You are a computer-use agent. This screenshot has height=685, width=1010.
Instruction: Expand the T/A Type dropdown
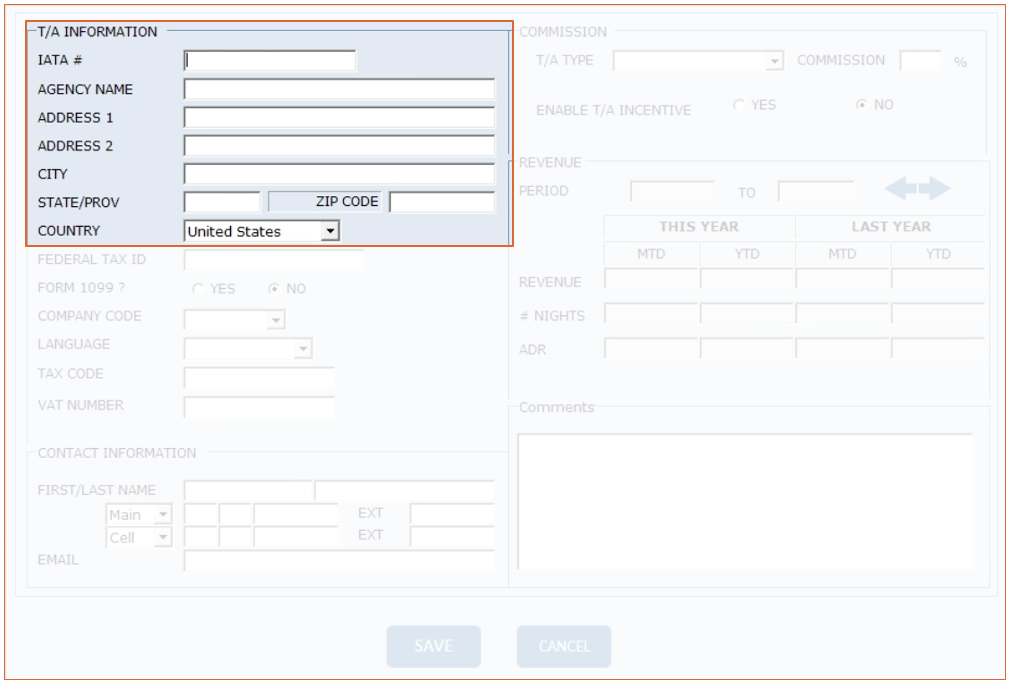pos(773,62)
